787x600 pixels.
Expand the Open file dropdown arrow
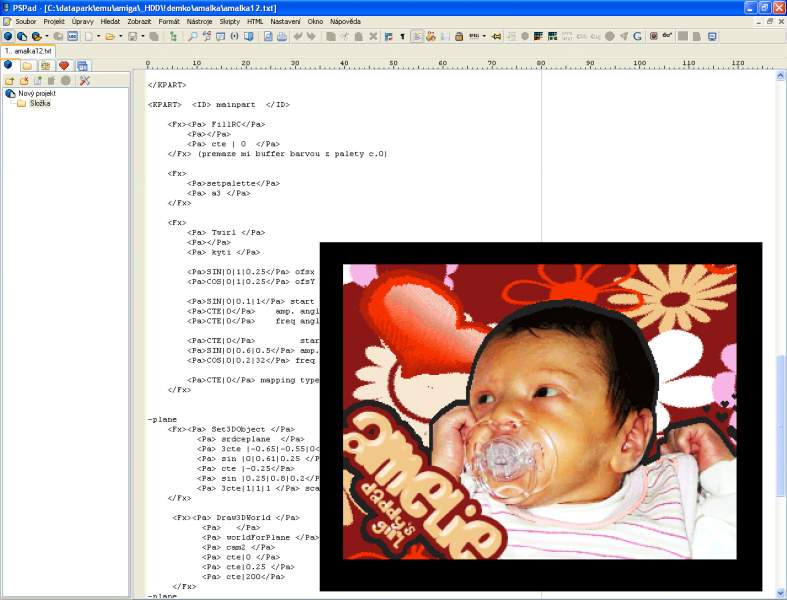point(121,36)
